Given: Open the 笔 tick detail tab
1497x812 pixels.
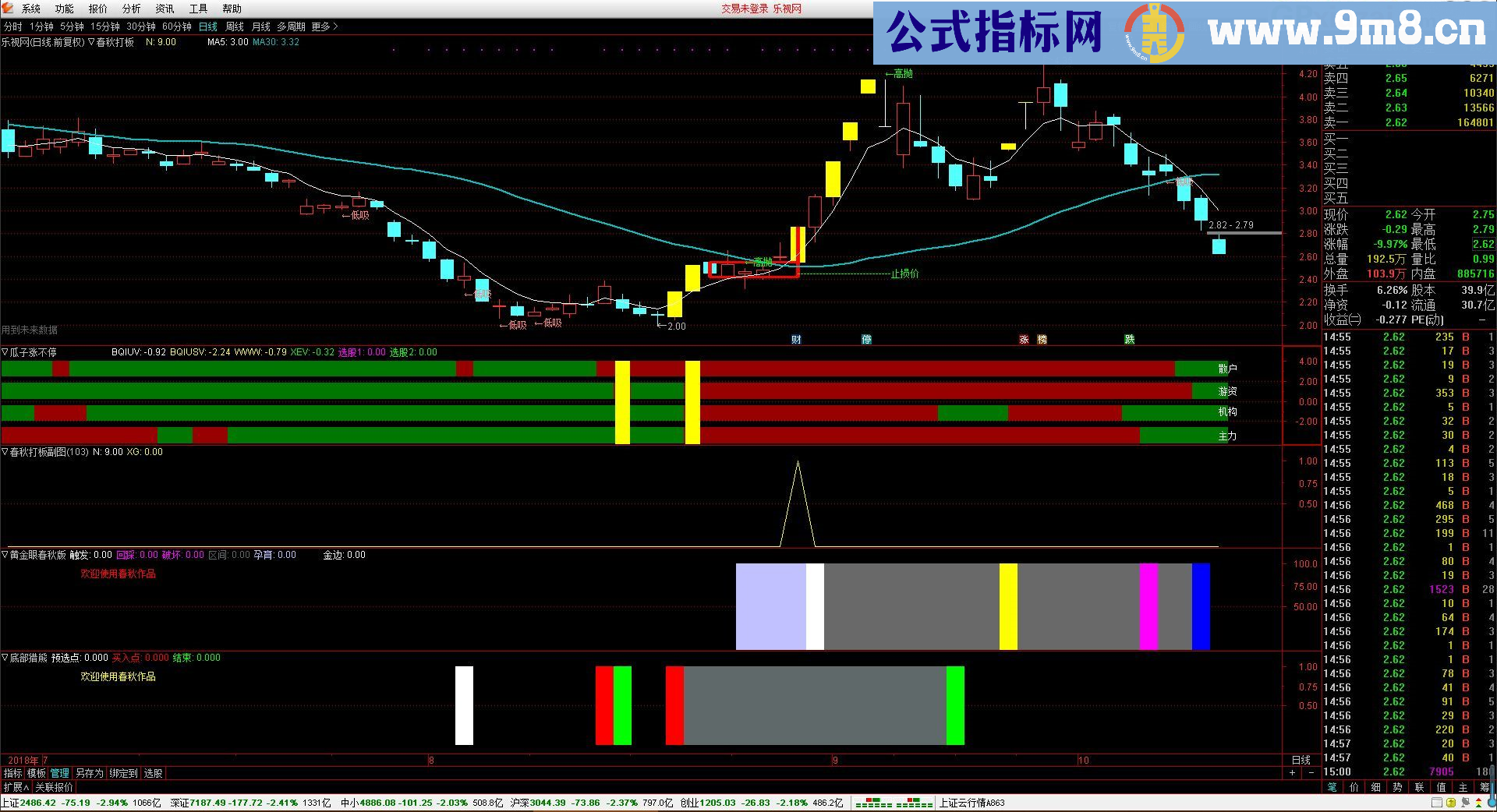Looking at the screenshot, I should tap(1332, 787).
